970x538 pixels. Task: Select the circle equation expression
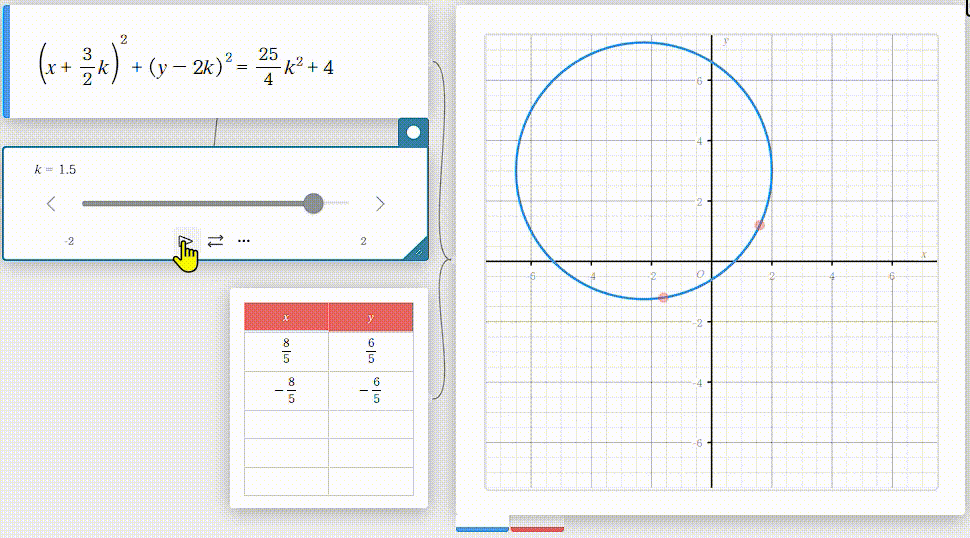pos(186,68)
